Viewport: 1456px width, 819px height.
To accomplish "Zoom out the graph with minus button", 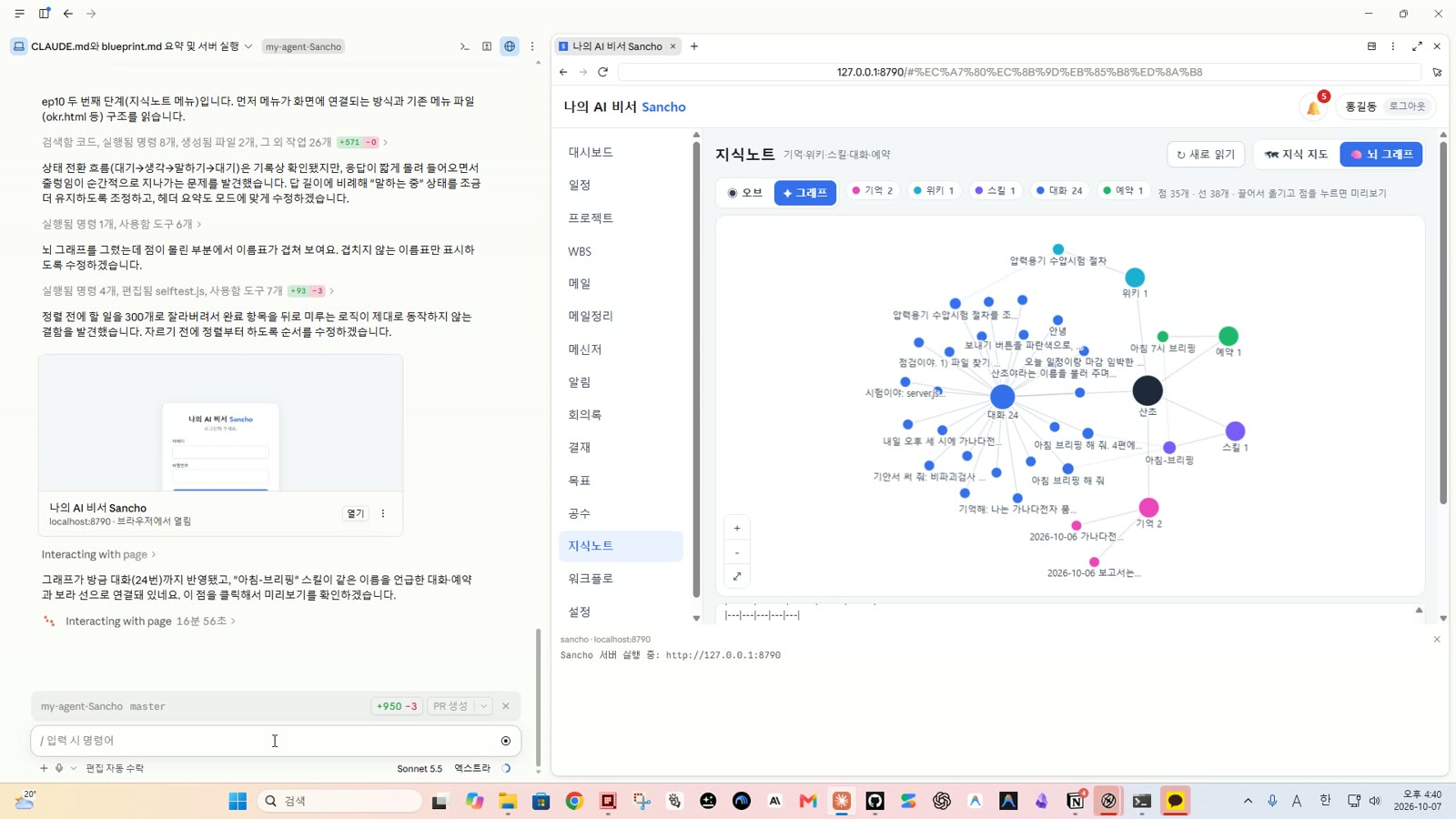I will point(737,552).
